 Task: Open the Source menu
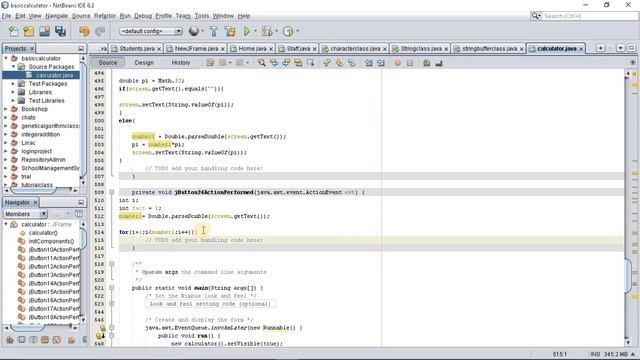(x=81, y=16)
